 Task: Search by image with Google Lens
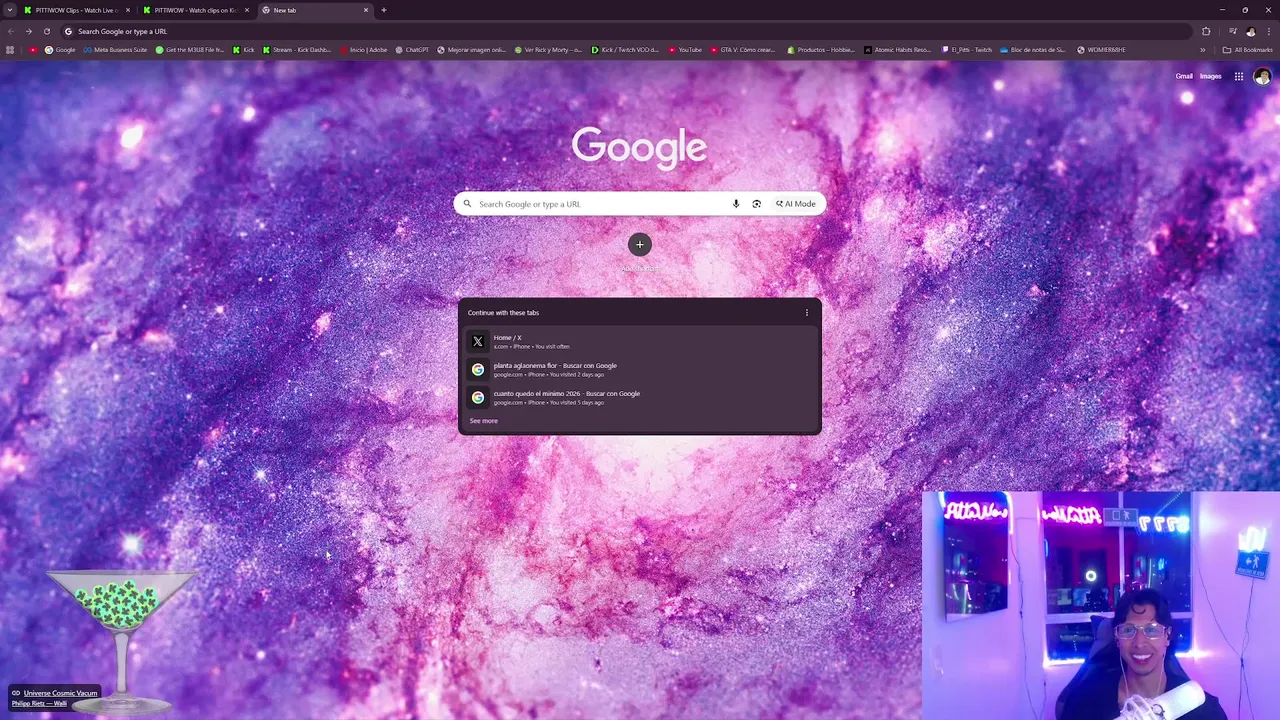click(x=756, y=204)
